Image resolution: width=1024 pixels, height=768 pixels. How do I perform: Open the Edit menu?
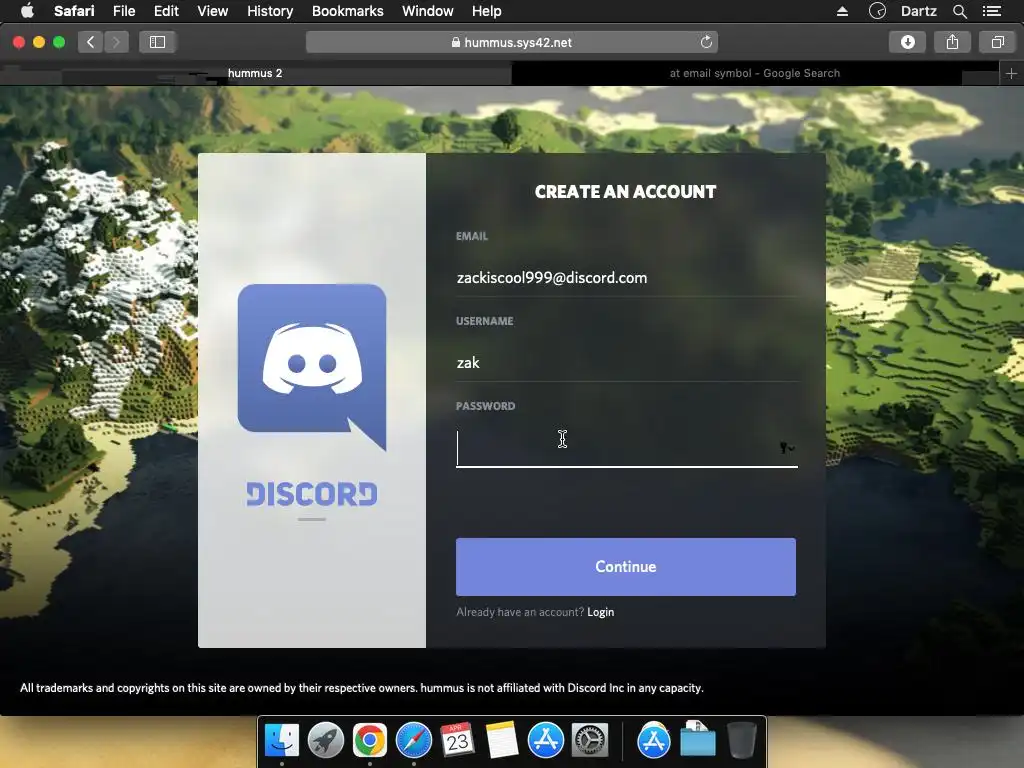pos(166,11)
